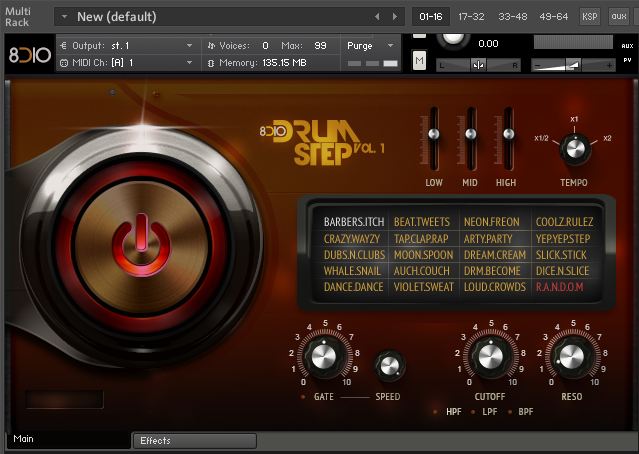The width and height of the screenshot is (639, 454).
Task: Click the voices note icon
Action: point(211,46)
